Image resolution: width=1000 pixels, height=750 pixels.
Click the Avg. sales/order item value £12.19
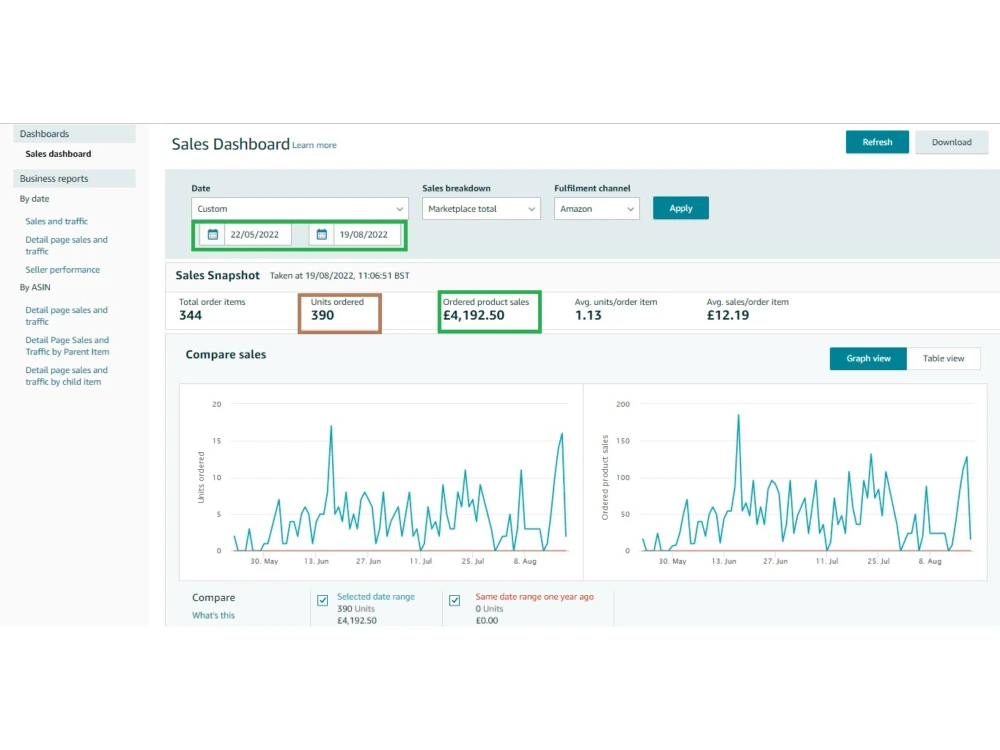(x=728, y=315)
